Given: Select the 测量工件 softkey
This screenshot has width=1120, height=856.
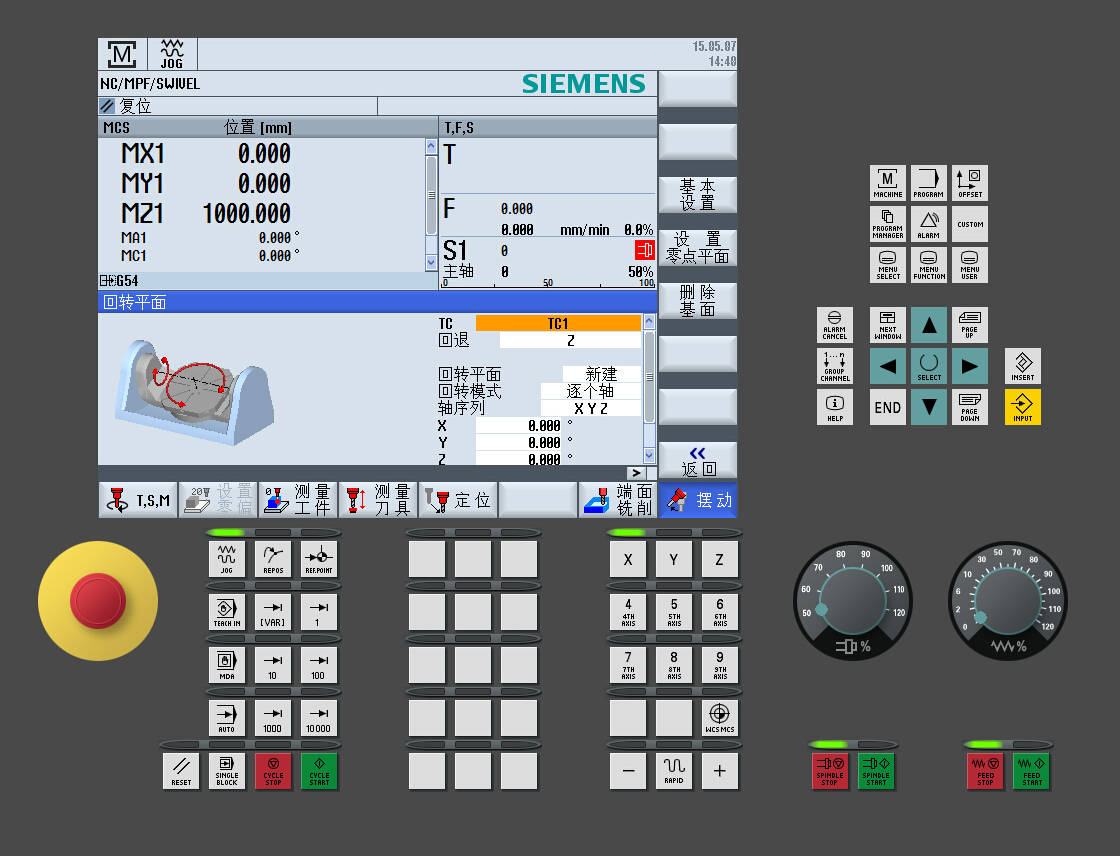Looking at the screenshot, I should coord(297,500).
